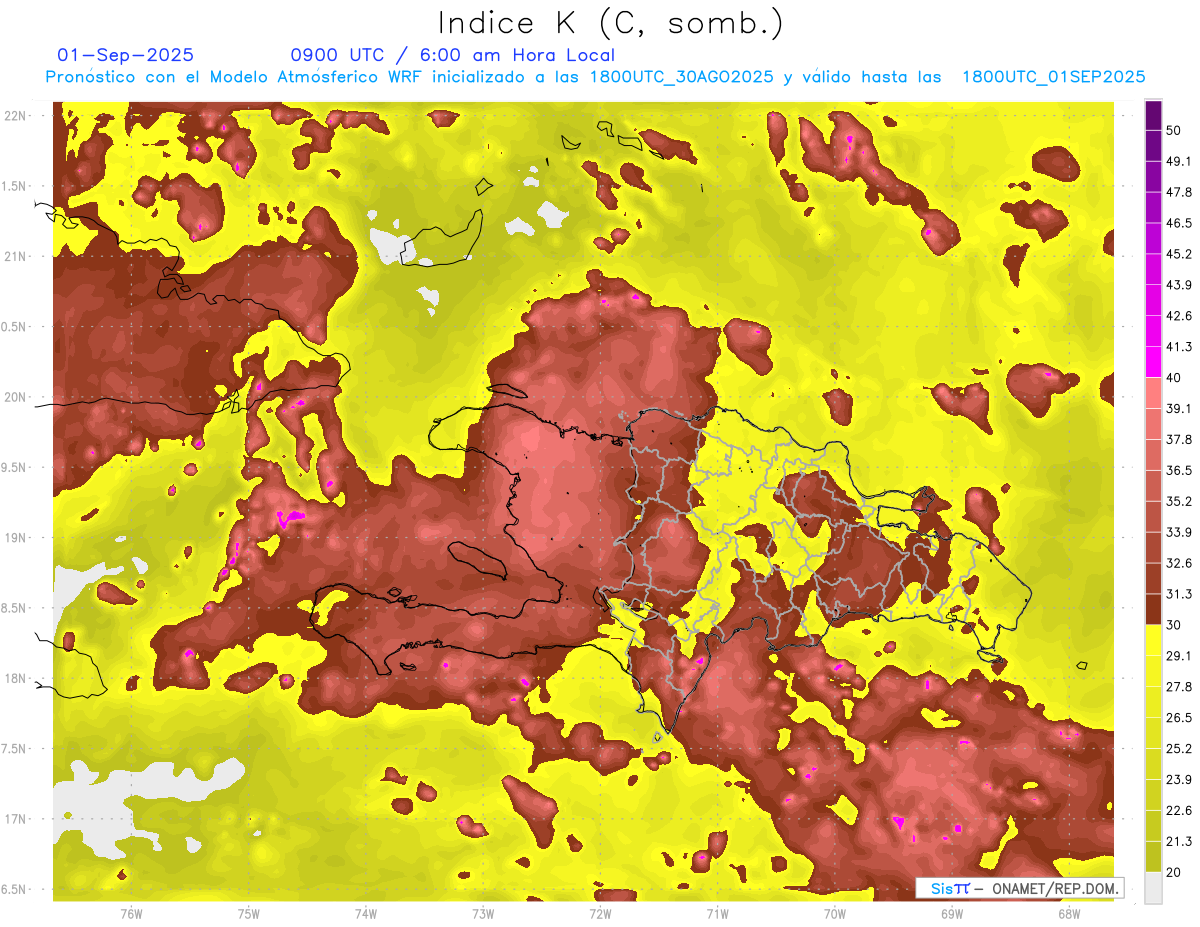Select color bar value "30"
Image resolution: width=1200 pixels, height=927 pixels.
pyautogui.click(x=1173, y=625)
